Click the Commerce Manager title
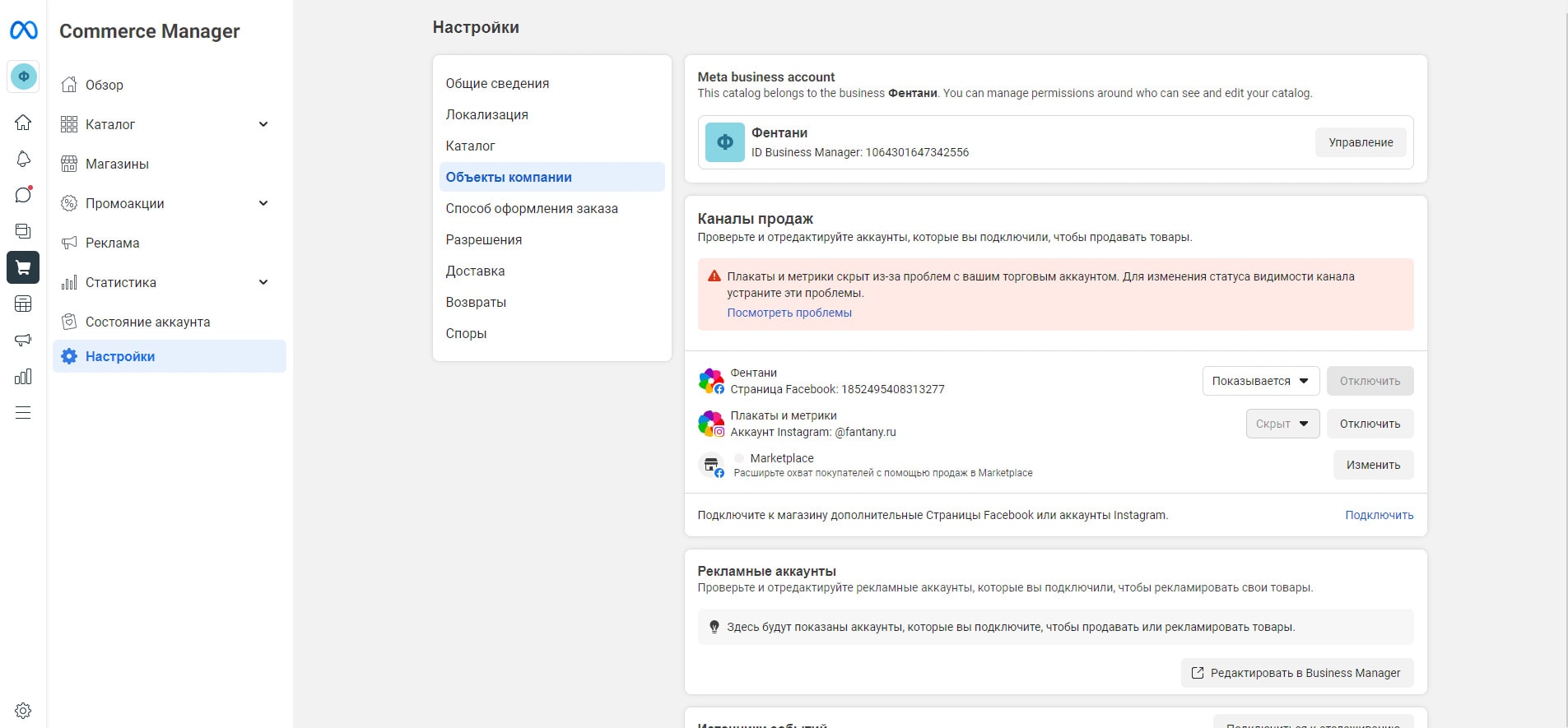The height and width of the screenshot is (728, 1568). pos(150,31)
